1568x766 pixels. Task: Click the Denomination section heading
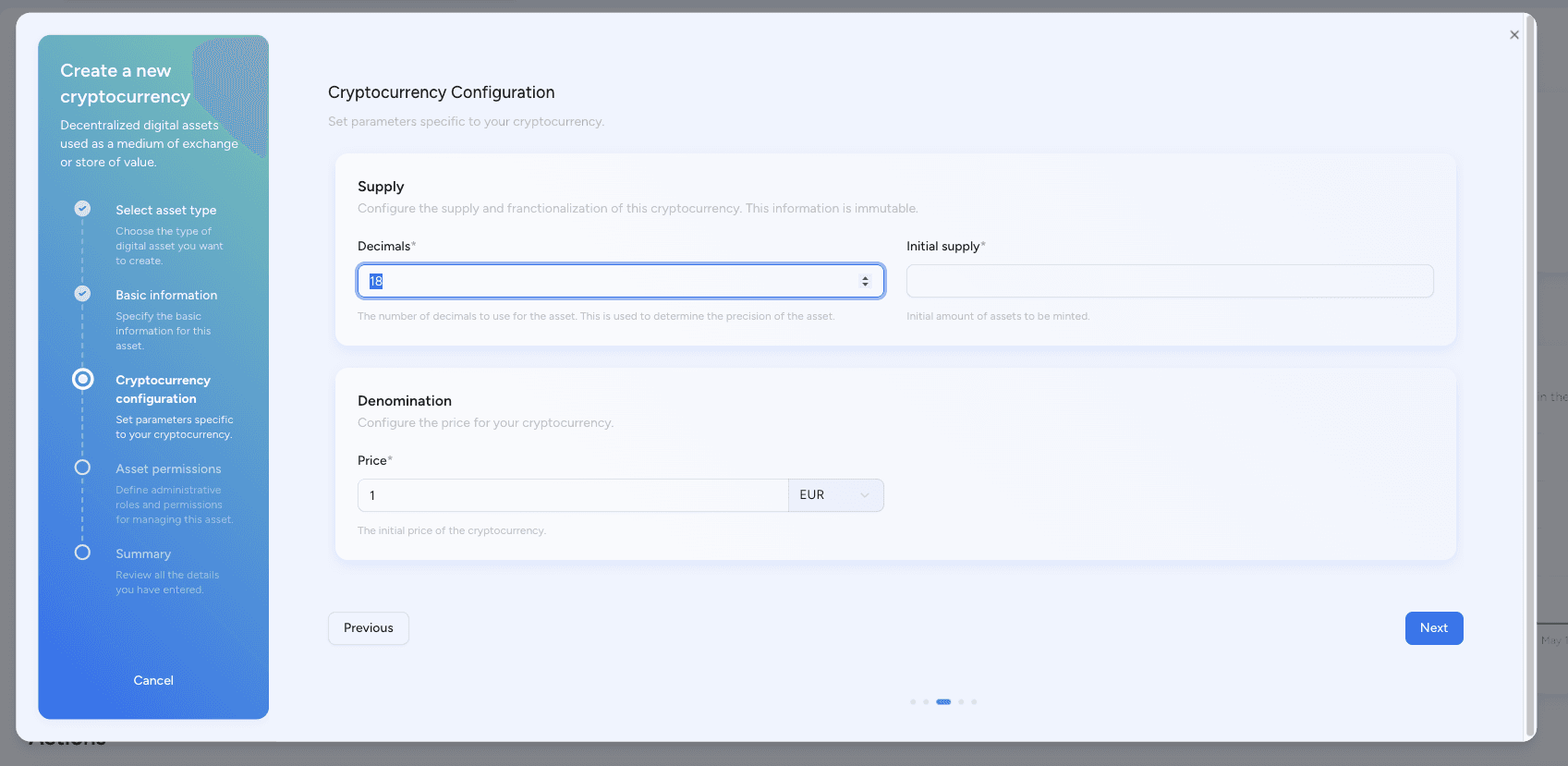coord(405,401)
